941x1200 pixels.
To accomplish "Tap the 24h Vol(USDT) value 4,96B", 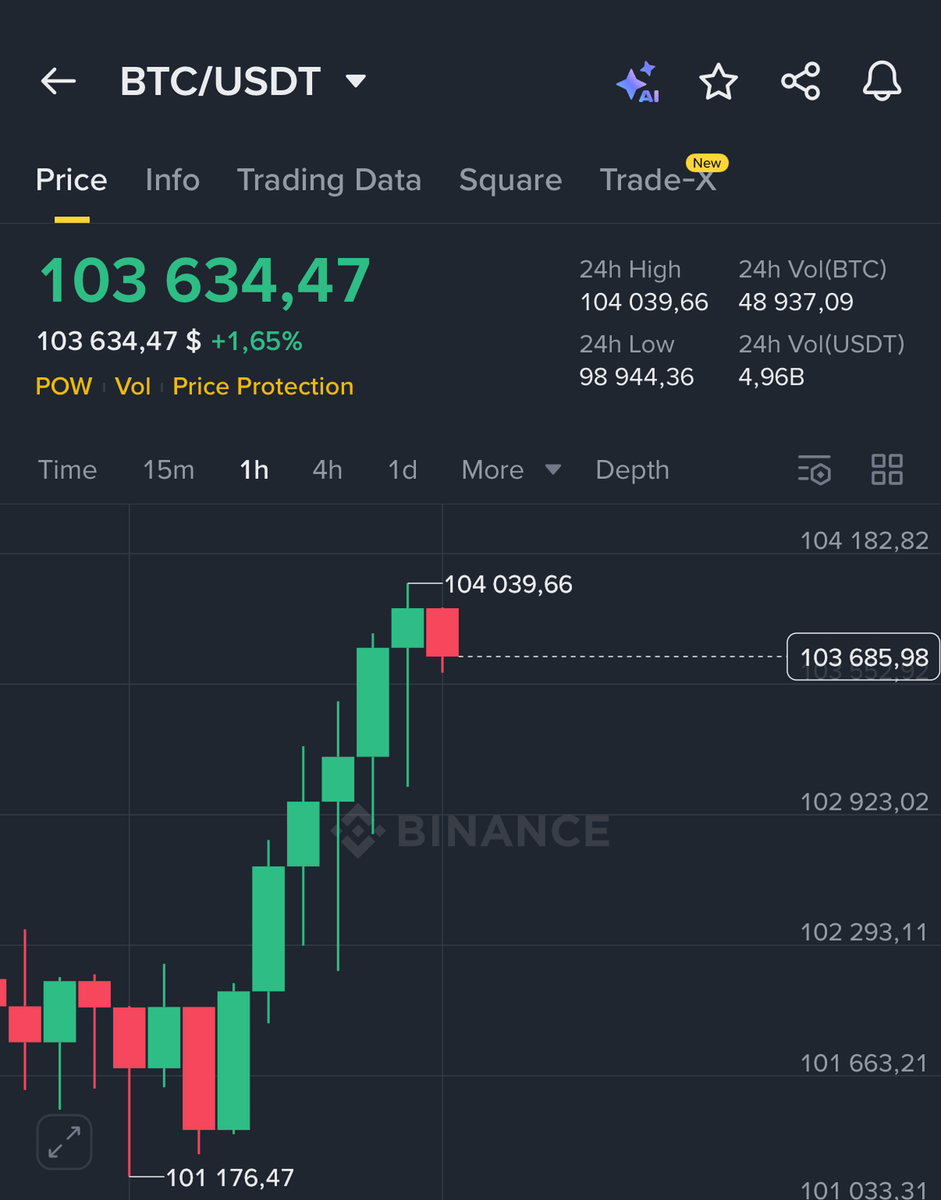I will pos(771,377).
